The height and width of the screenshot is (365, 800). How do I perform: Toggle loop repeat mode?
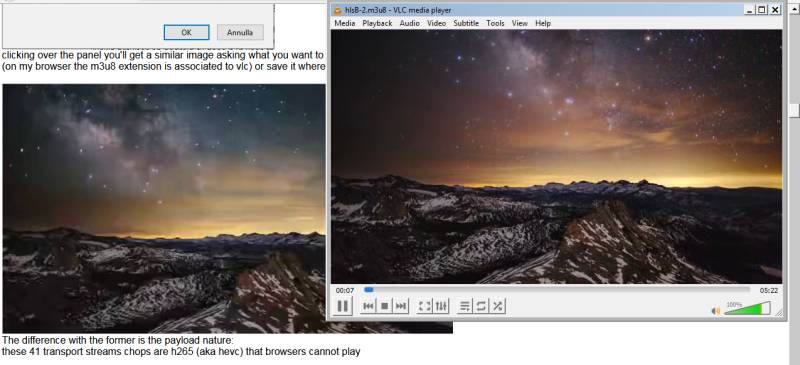pos(481,306)
